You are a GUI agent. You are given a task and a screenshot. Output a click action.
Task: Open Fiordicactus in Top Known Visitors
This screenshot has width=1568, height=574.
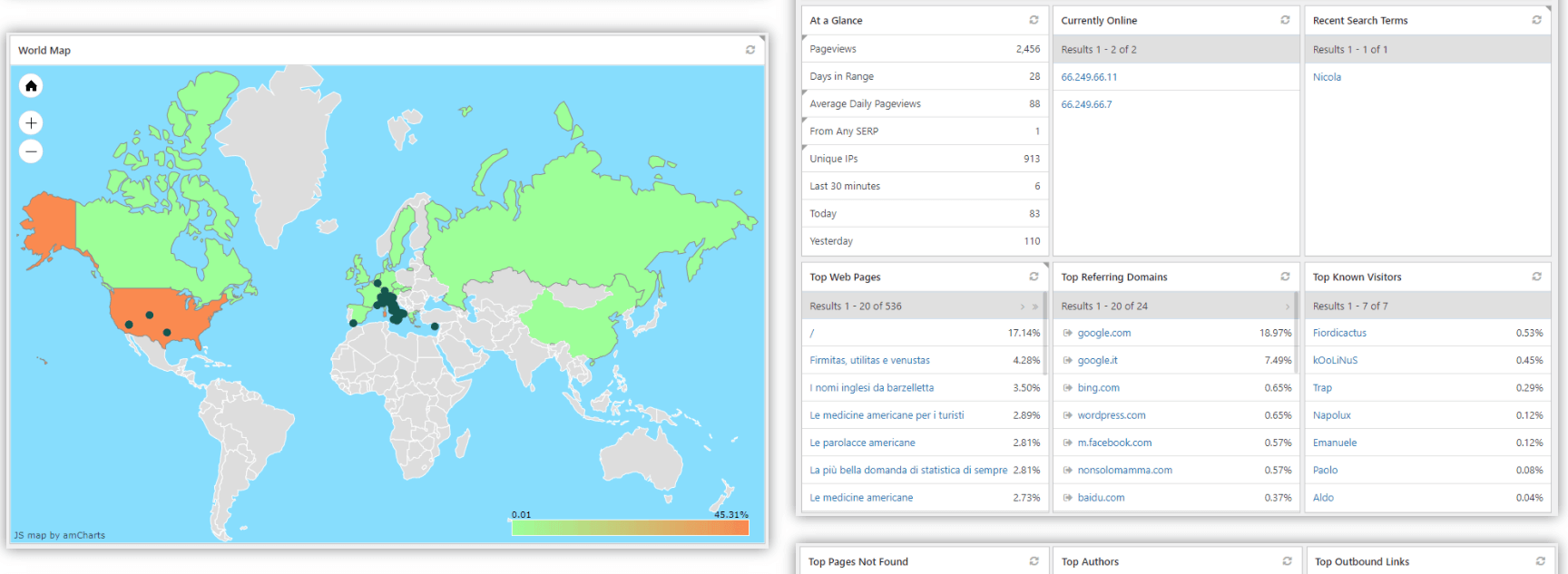point(1339,333)
